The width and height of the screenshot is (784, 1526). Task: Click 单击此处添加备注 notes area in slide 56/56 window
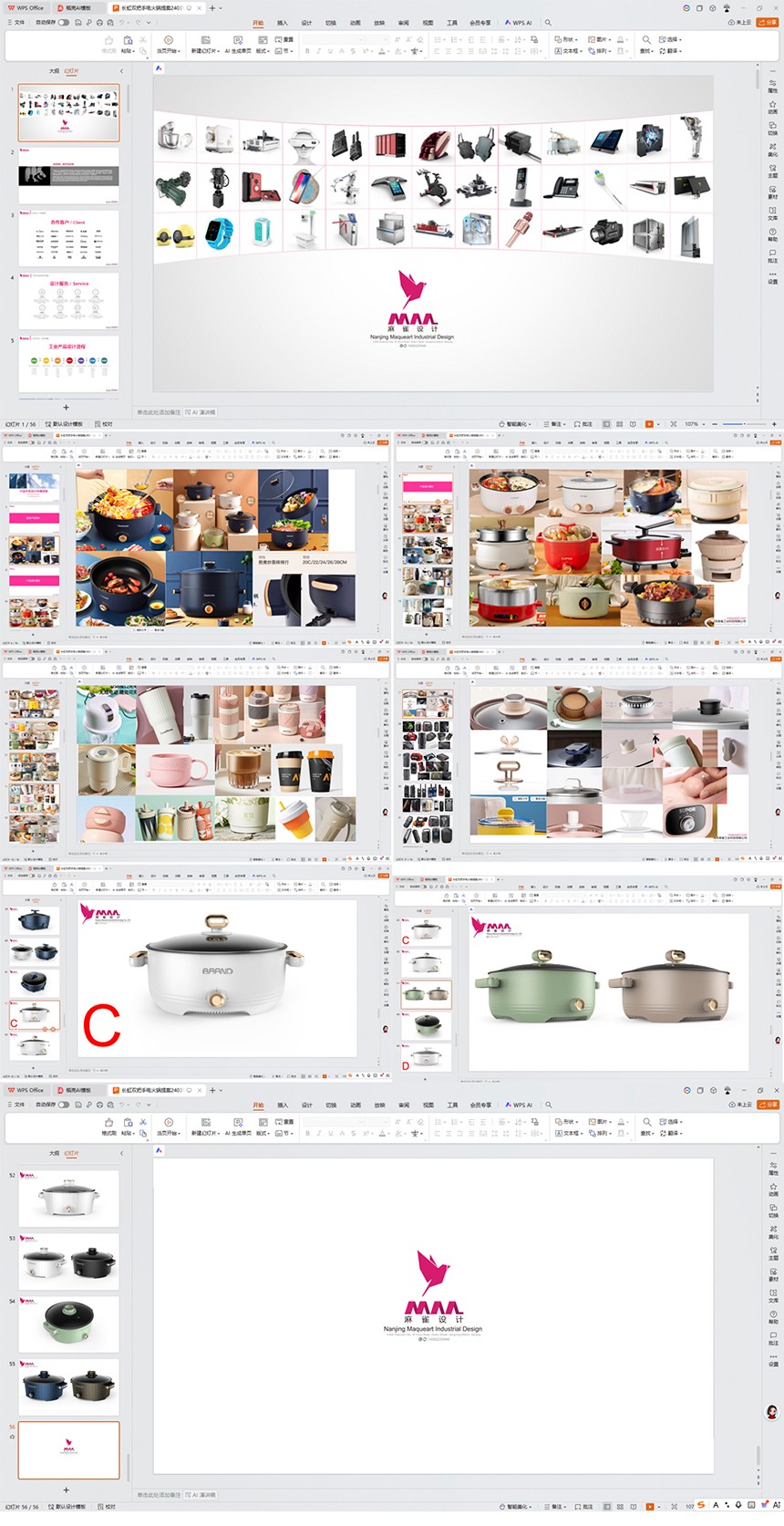[x=158, y=1495]
